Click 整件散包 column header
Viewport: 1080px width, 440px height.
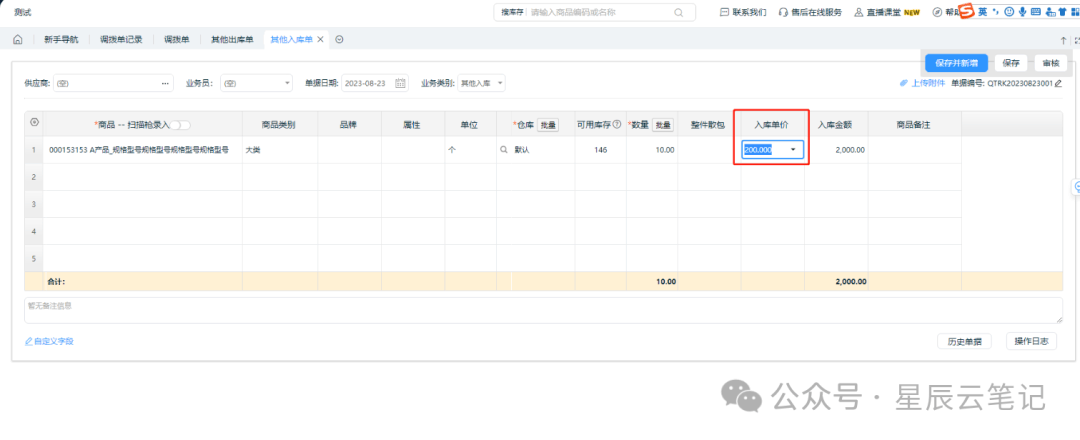pyautogui.click(x=709, y=125)
